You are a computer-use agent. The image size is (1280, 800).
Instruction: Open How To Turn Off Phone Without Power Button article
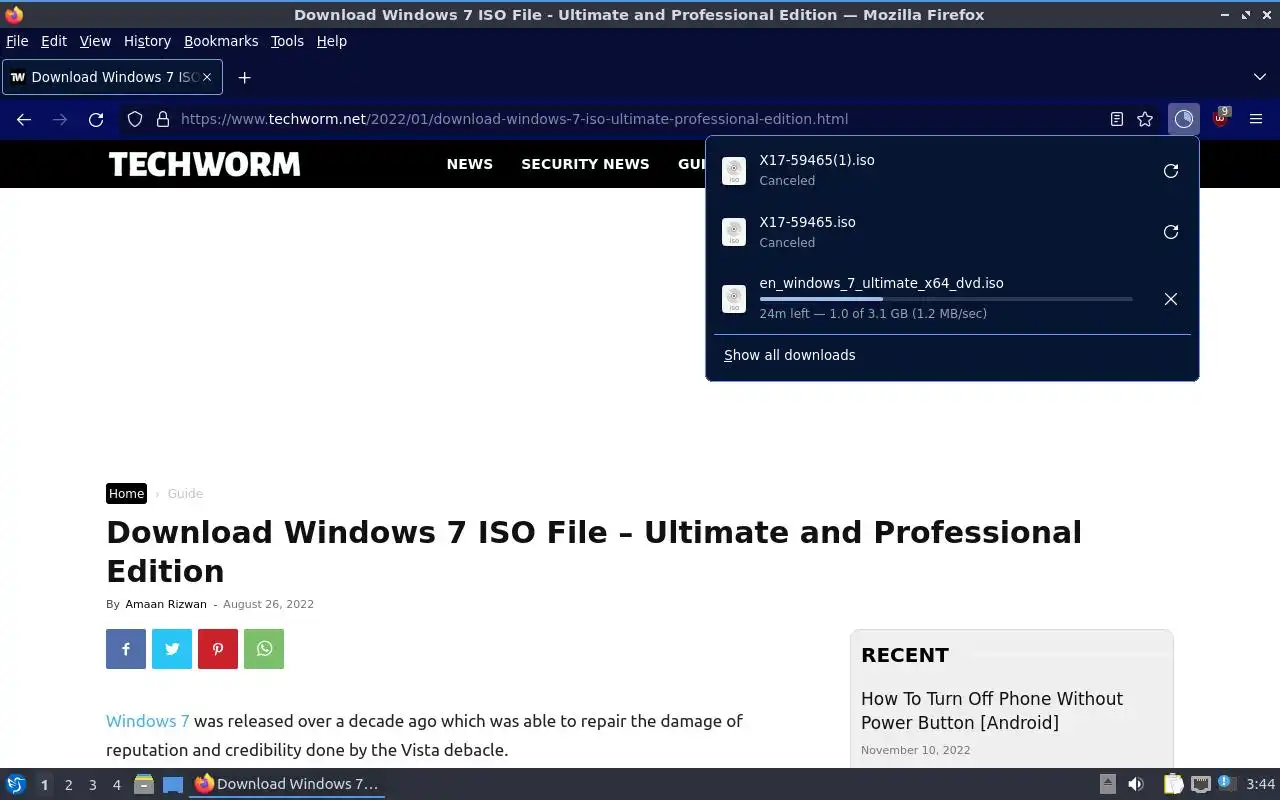pos(991,711)
